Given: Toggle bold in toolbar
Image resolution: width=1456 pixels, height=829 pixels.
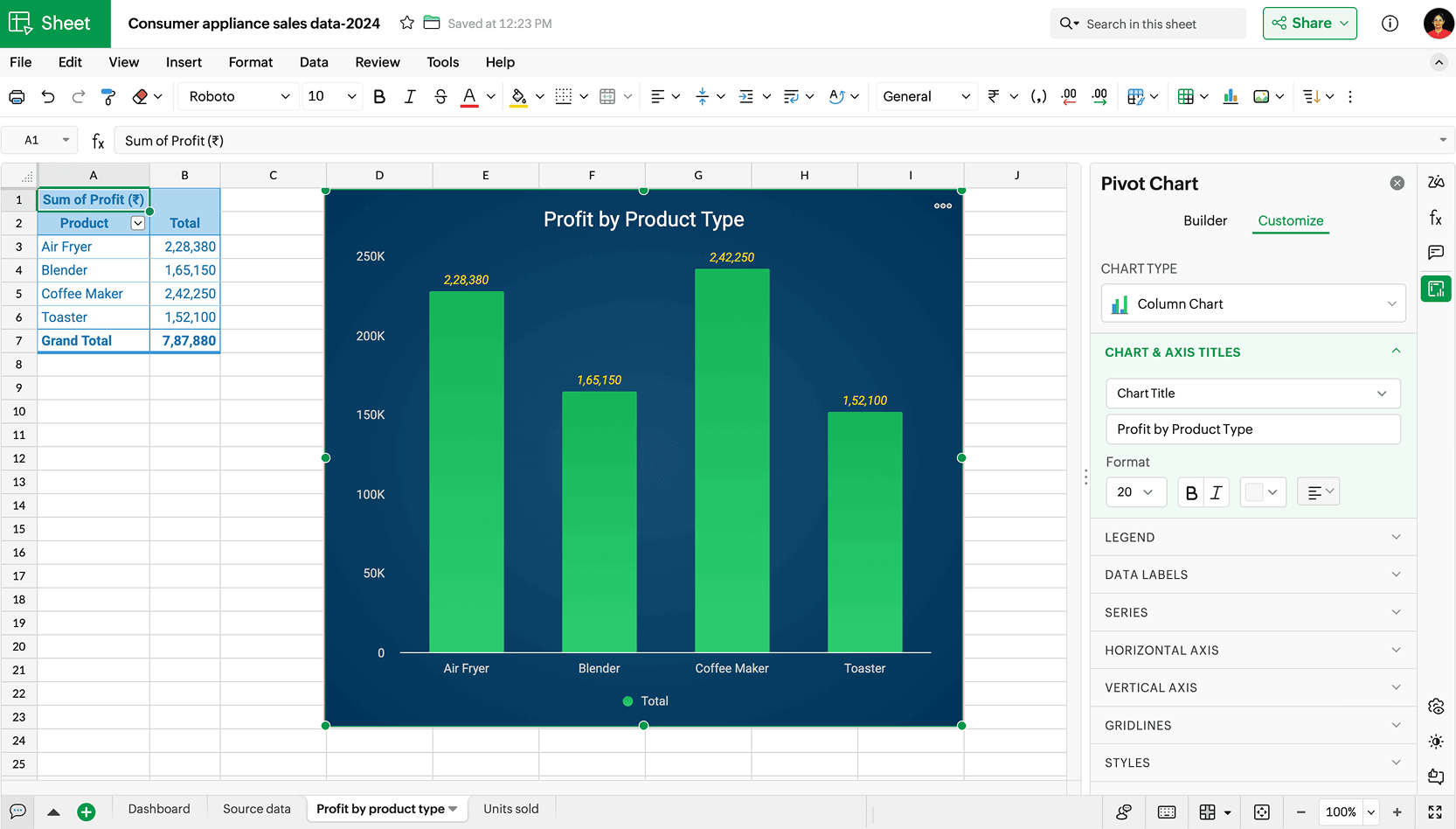Looking at the screenshot, I should pos(379,97).
